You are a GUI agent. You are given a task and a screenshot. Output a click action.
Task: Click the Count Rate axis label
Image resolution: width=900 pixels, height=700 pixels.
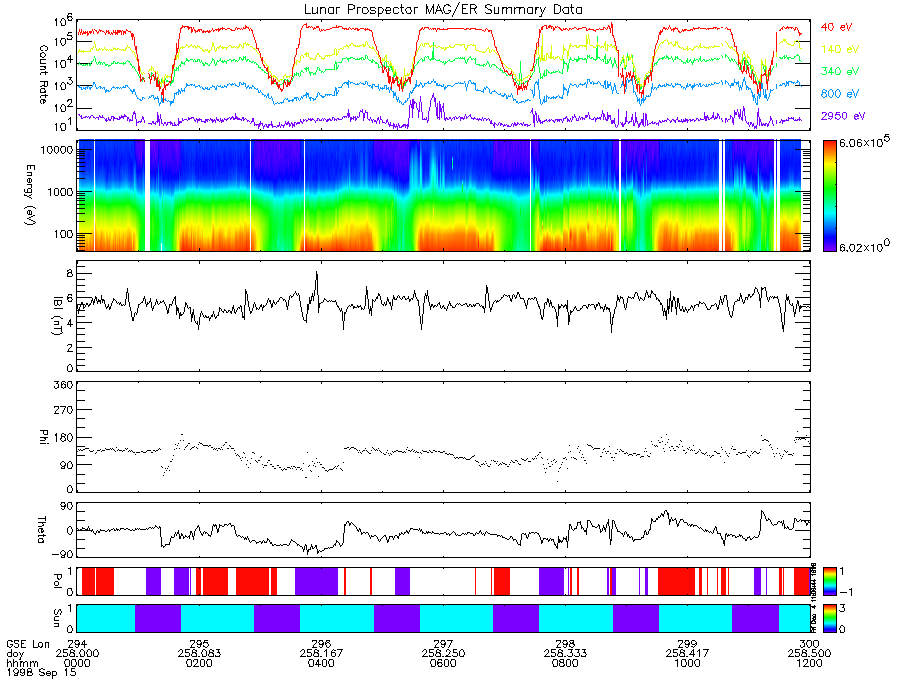coord(43,75)
